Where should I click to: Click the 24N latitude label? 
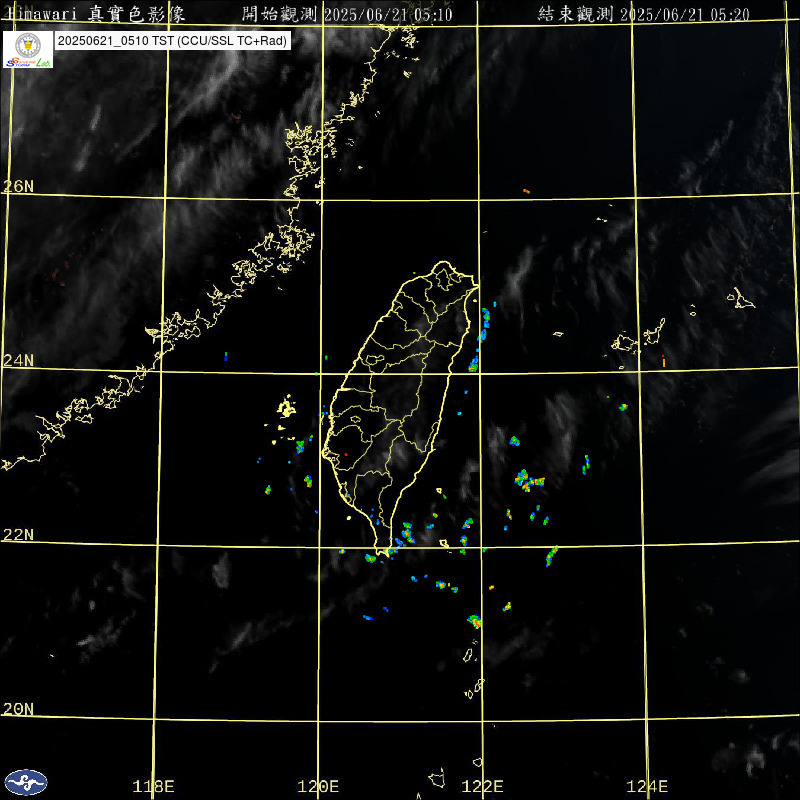point(18,360)
